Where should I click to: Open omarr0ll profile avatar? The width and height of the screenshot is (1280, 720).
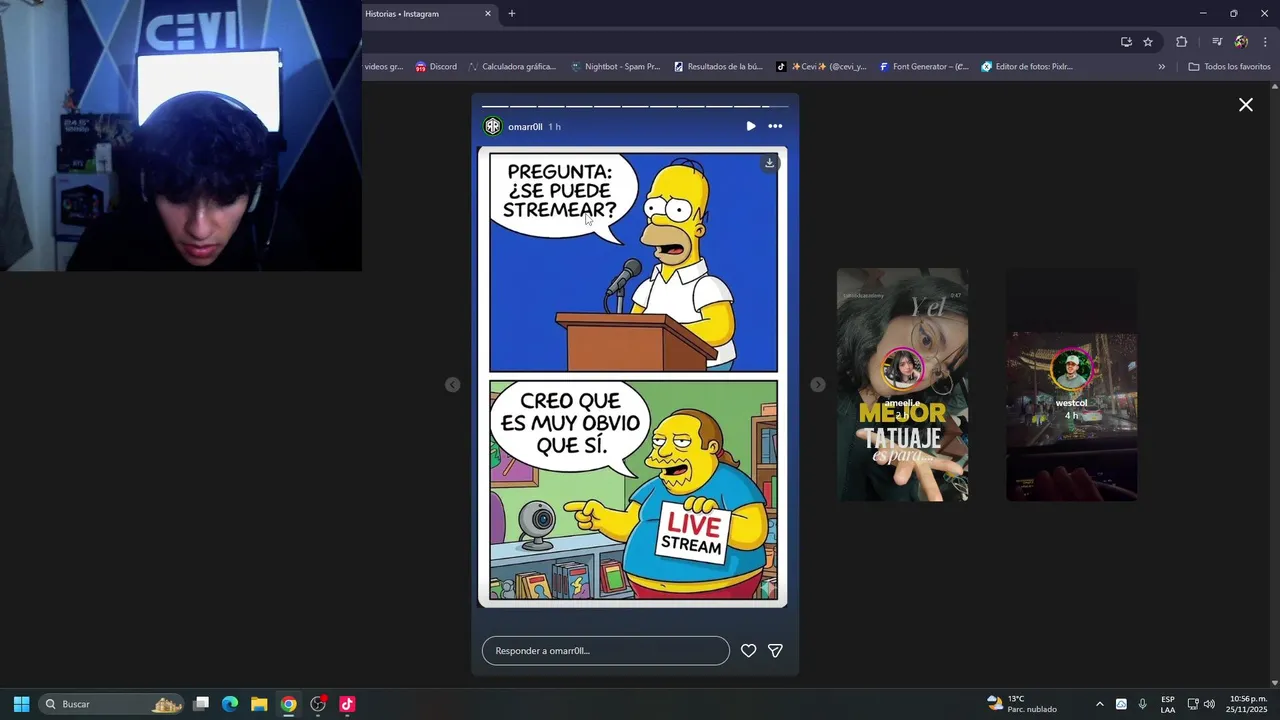pos(492,126)
